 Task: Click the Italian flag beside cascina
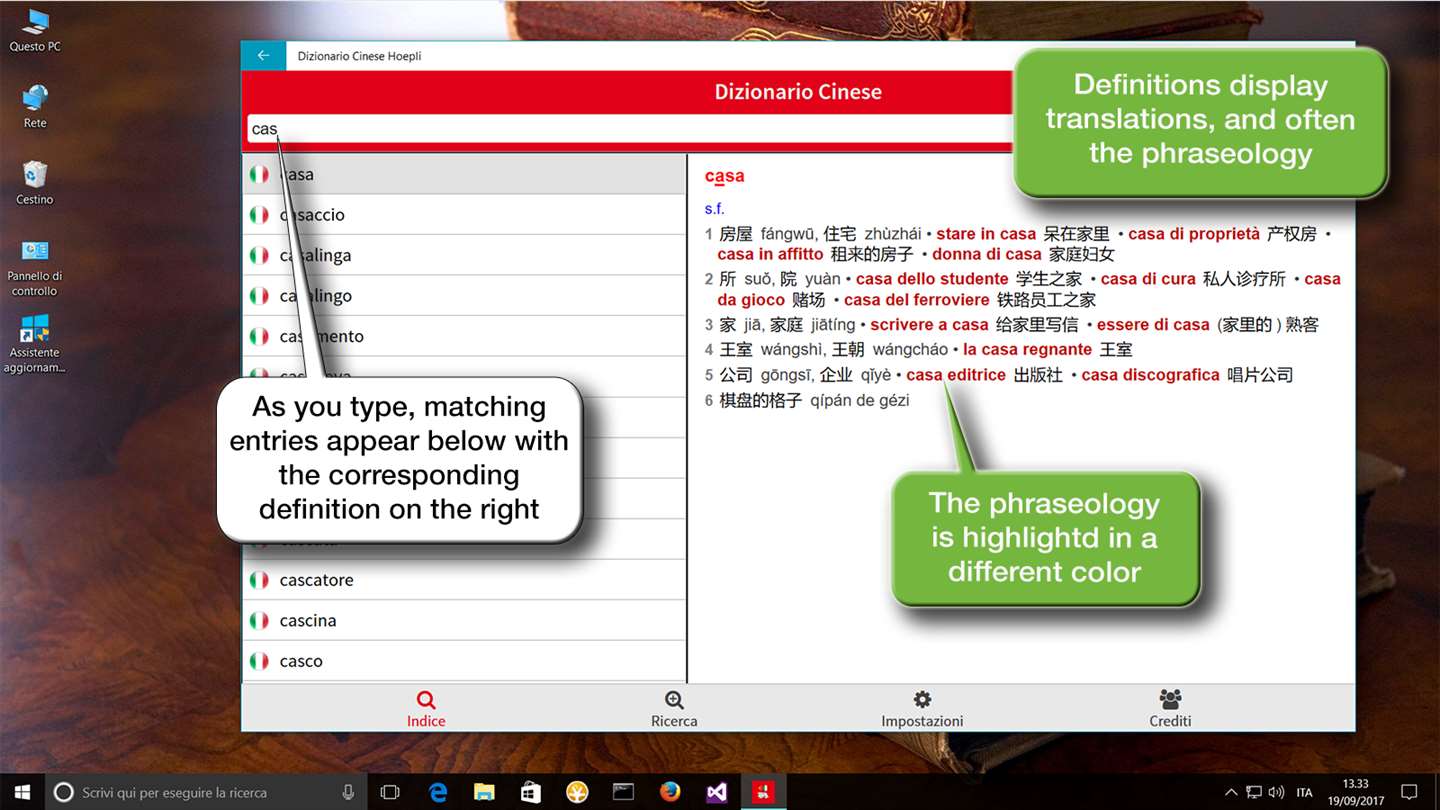[259, 621]
